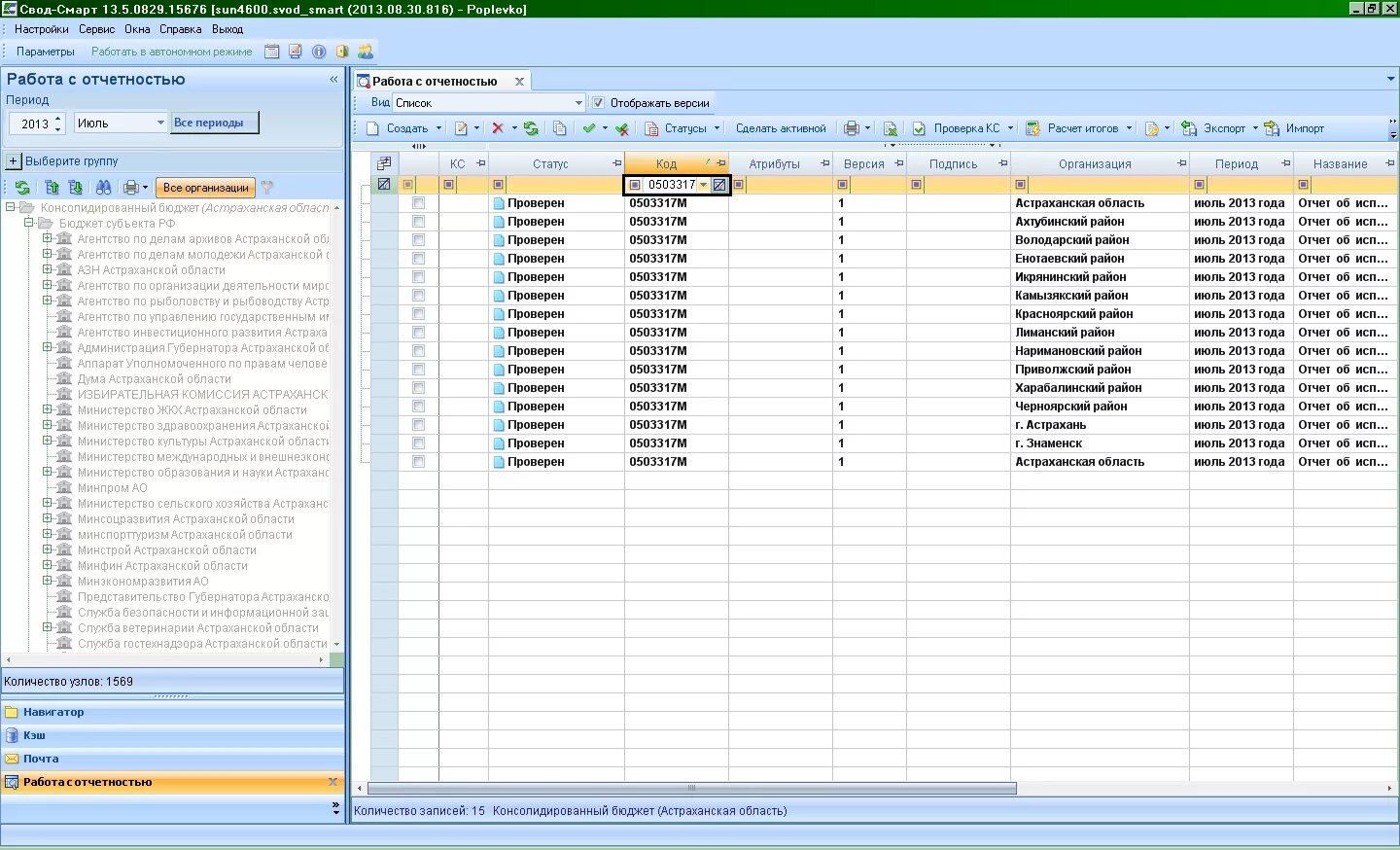Click the Импорт button
Image resolution: width=1400 pixels, height=850 pixels.
coord(1295,128)
